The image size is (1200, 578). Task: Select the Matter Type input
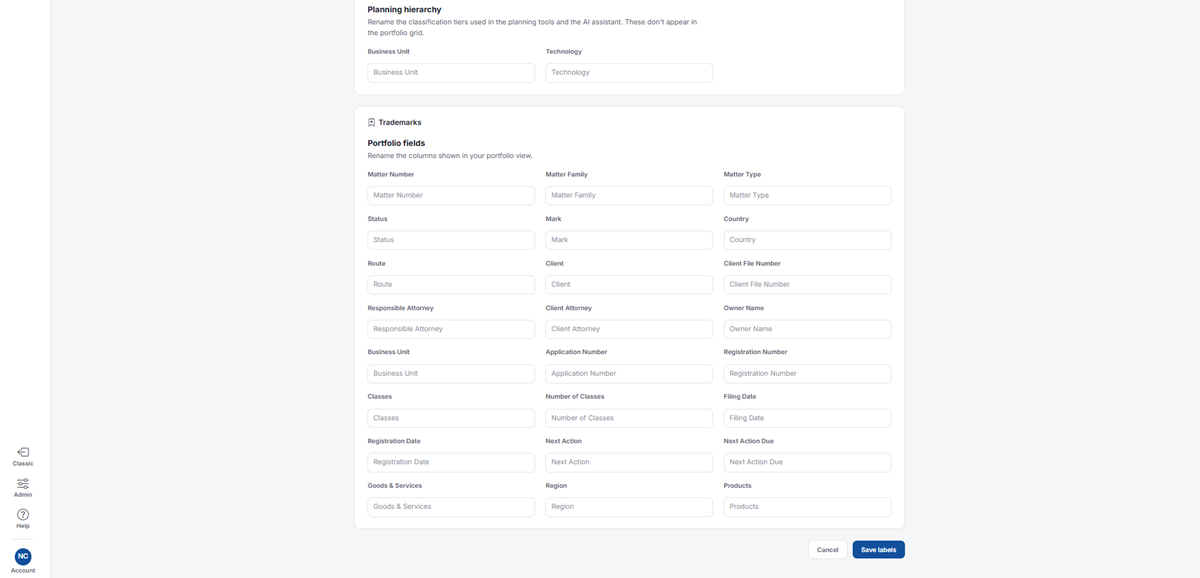point(807,196)
